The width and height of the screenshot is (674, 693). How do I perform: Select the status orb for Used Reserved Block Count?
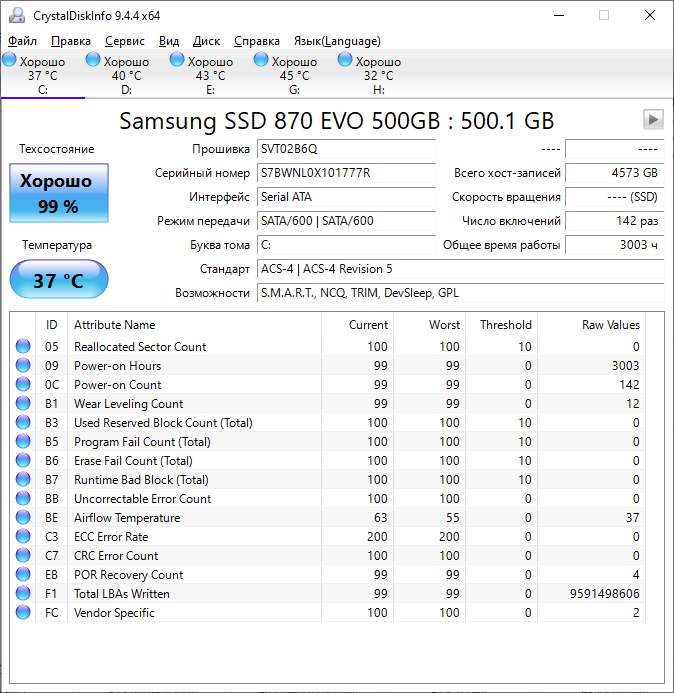pos(23,423)
